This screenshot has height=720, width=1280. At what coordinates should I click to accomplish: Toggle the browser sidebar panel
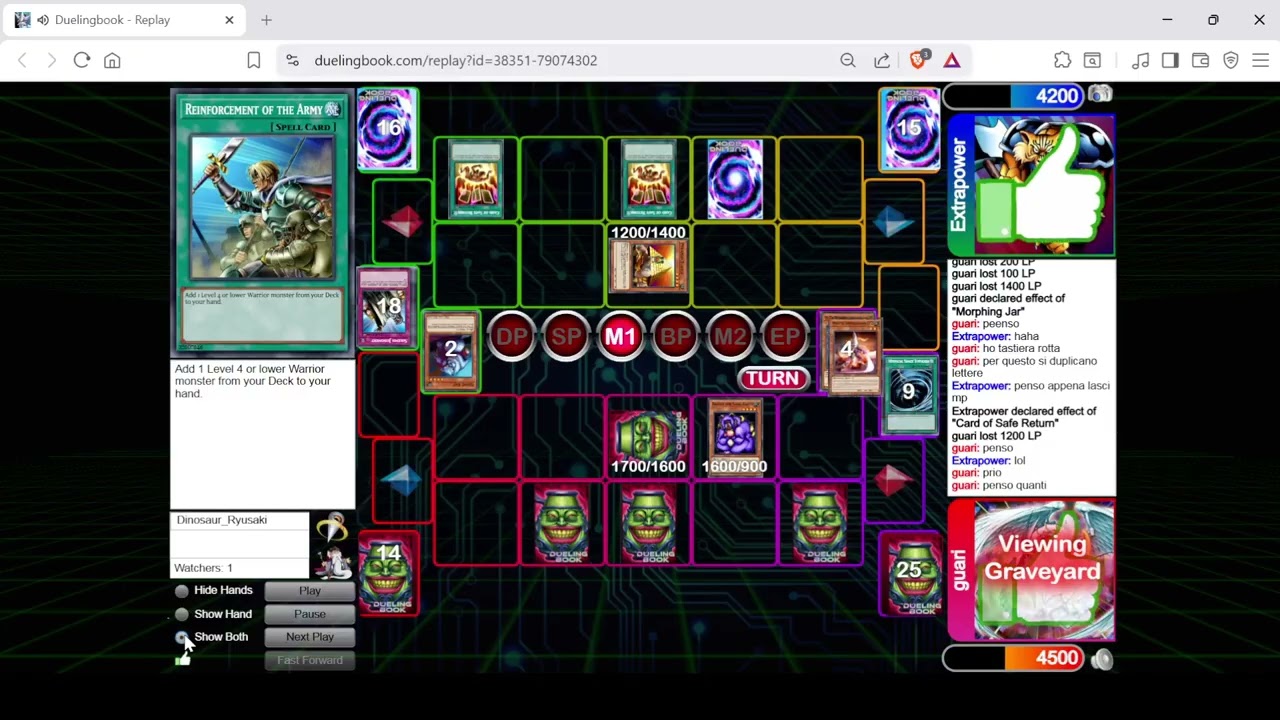click(x=1170, y=60)
